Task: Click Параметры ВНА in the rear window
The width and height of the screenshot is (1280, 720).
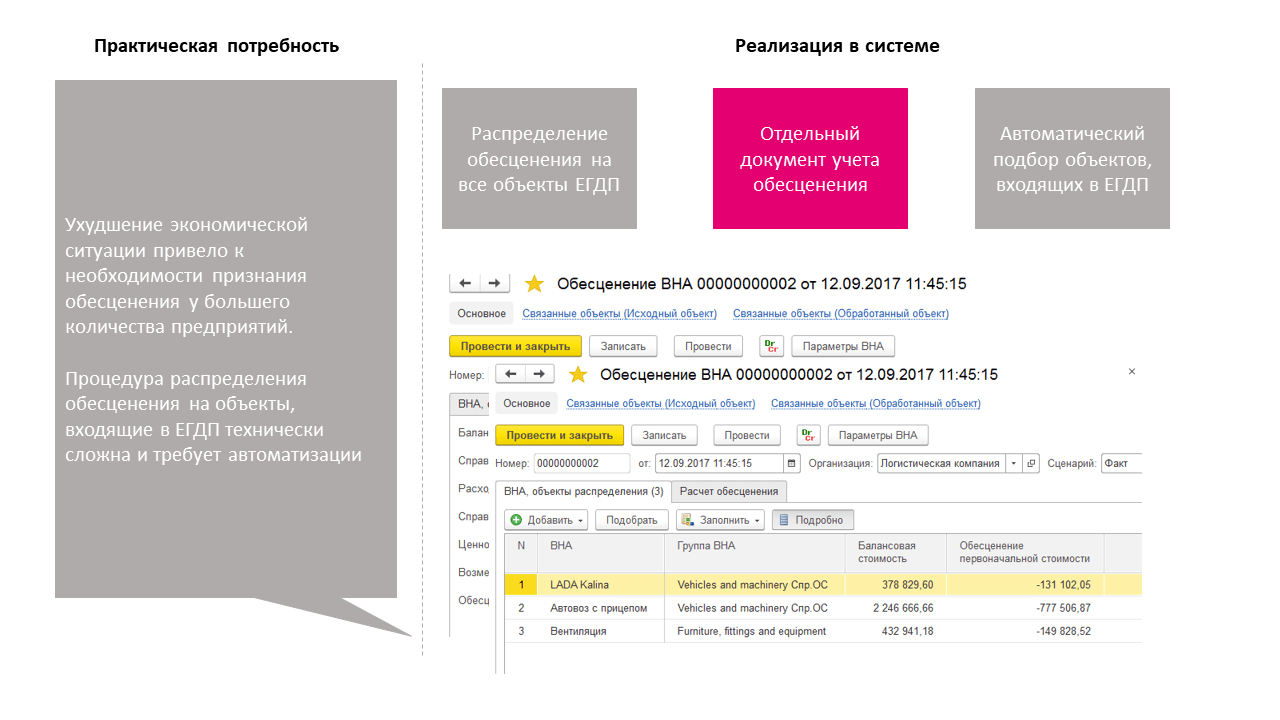Action: point(843,346)
